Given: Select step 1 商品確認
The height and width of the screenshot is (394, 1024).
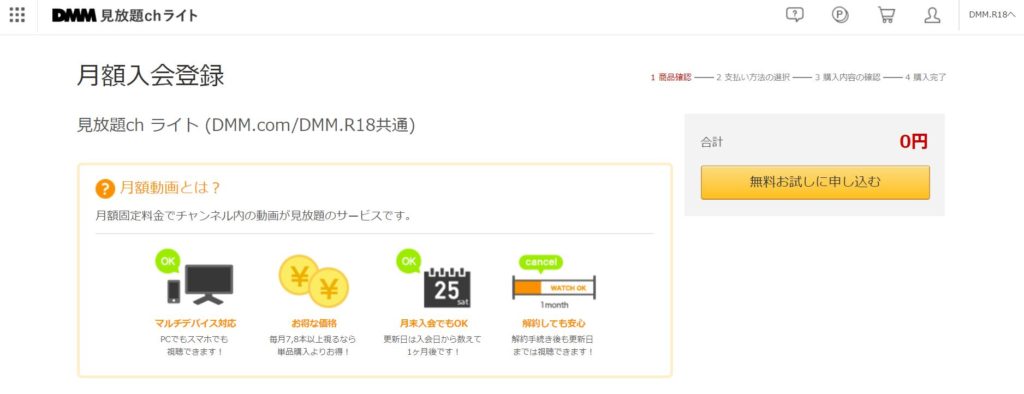Looking at the screenshot, I should pyautogui.click(x=671, y=77).
